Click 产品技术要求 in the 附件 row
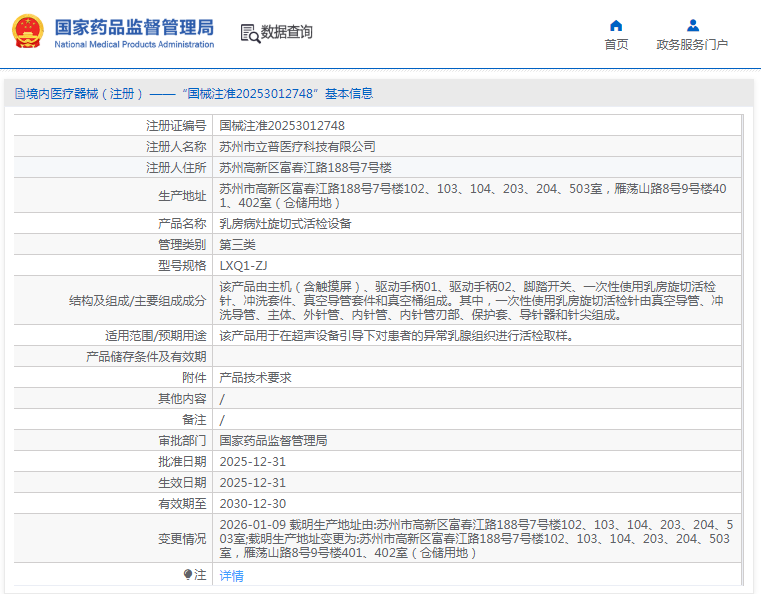 [255, 378]
